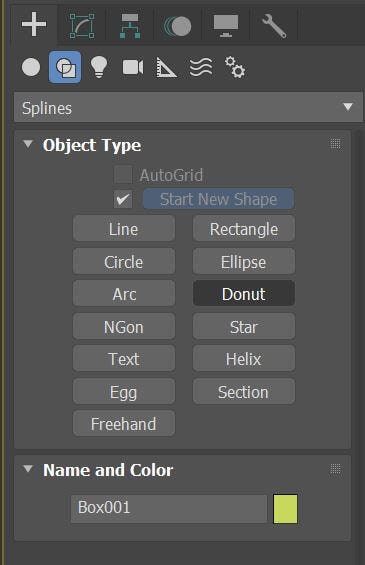
Task: Open the Utilities wrench tab
Action: (274, 26)
